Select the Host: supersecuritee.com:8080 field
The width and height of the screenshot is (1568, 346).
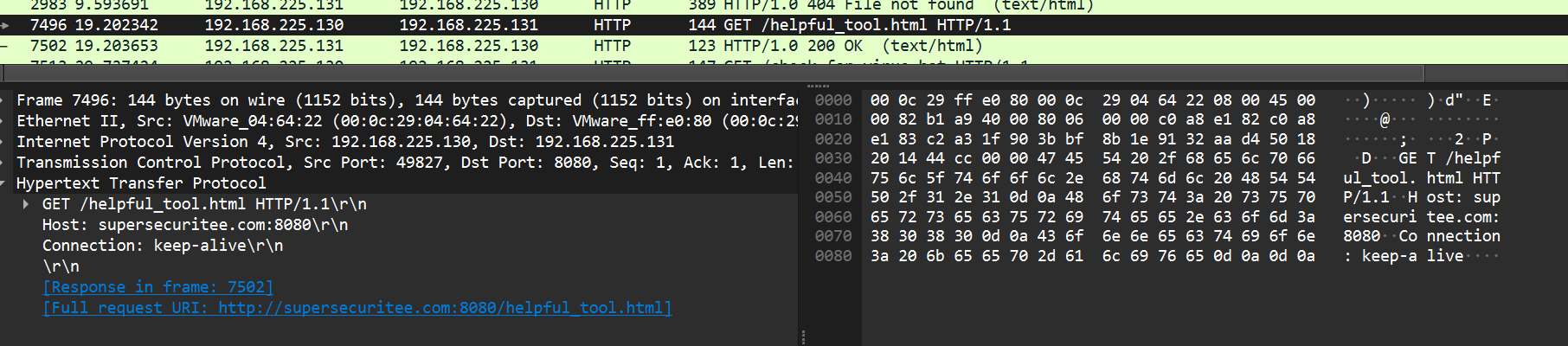pos(195,225)
